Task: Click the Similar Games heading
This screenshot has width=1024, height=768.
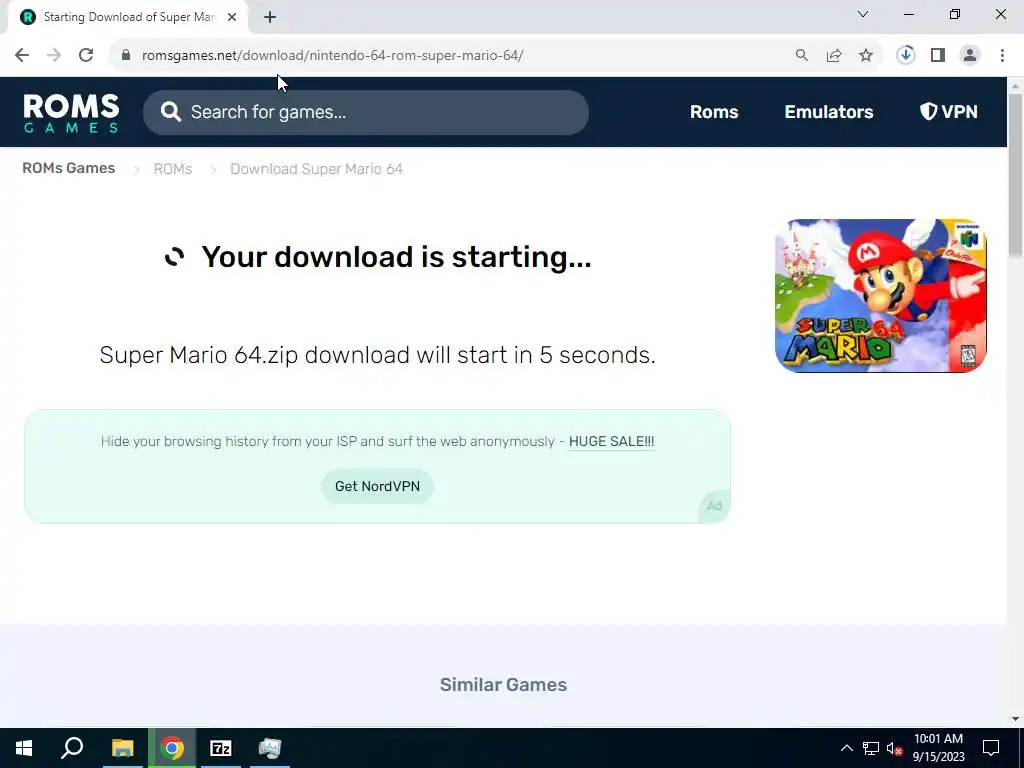Action: click(x=503, y=684)
